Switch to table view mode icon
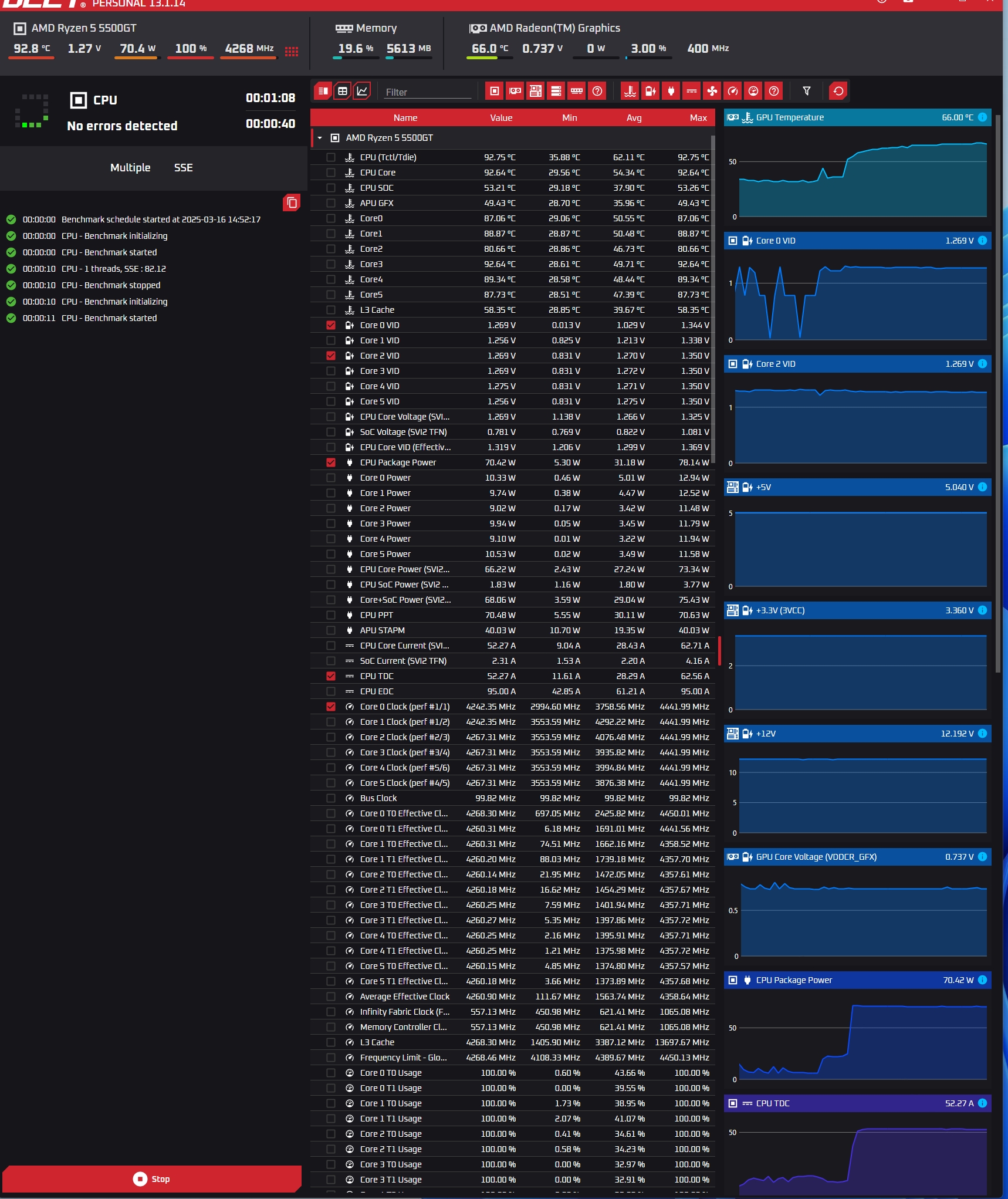This screenshot has height=1199, width=1008. pos(343,91)
